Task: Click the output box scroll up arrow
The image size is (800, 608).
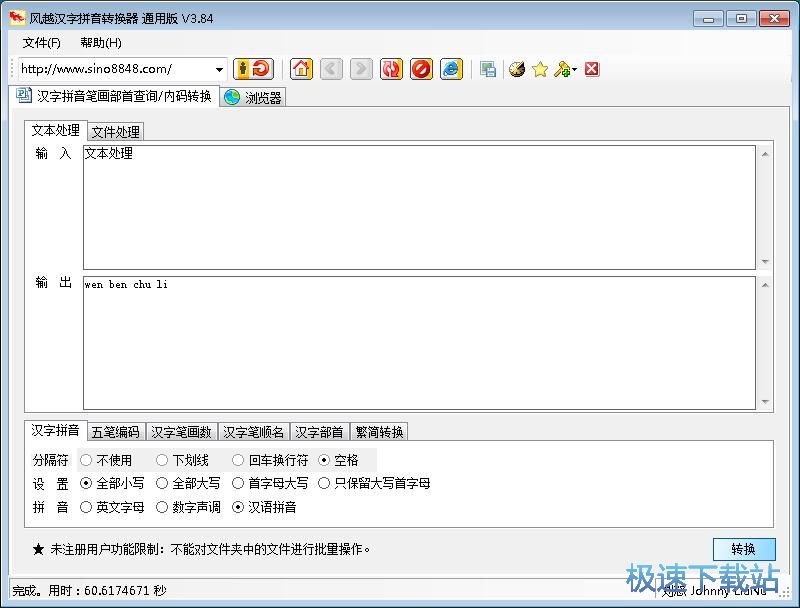Action: [x=765, y=285]
